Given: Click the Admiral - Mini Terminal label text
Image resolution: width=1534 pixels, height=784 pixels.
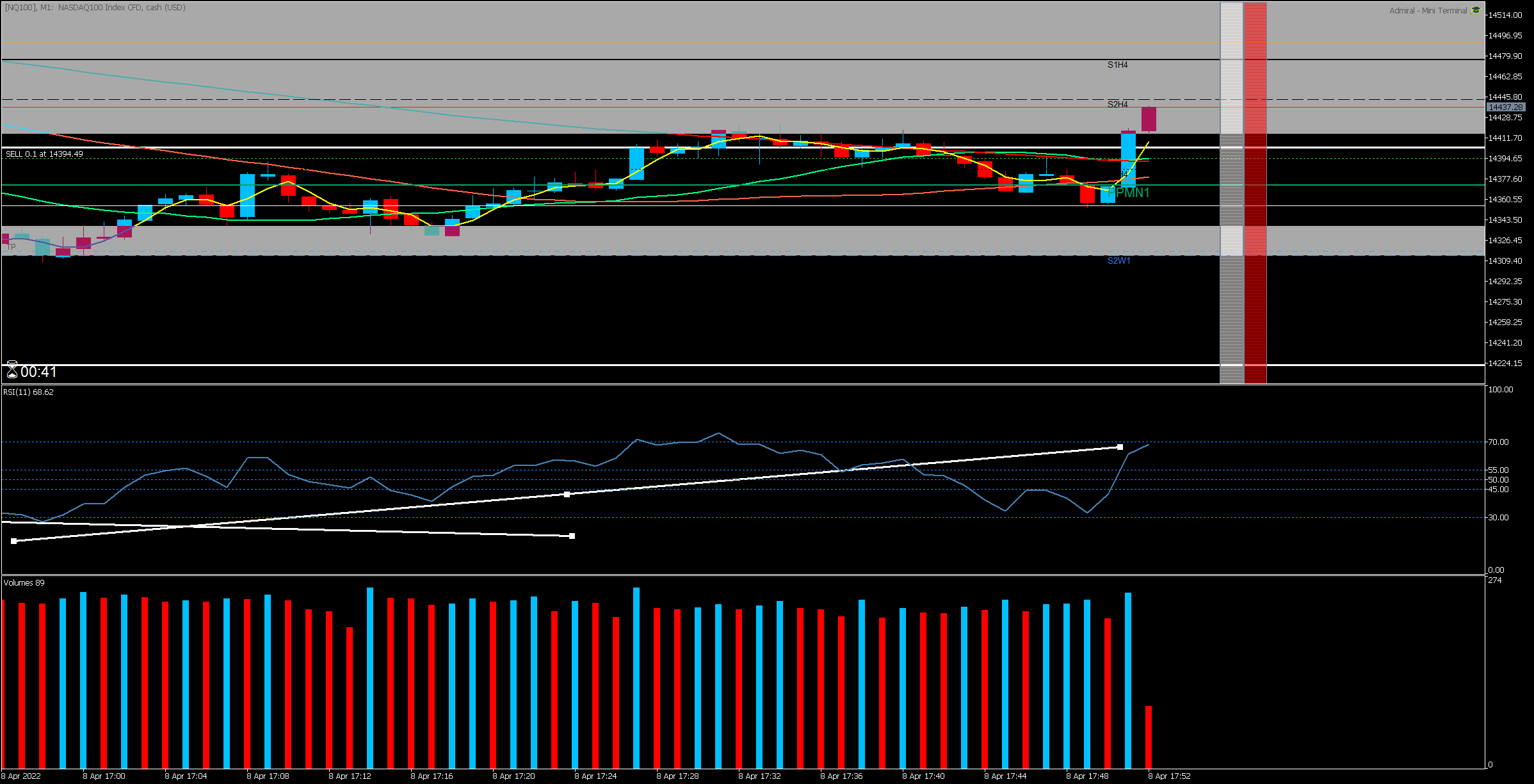Looking at the screenshot, I should 1428,10.
